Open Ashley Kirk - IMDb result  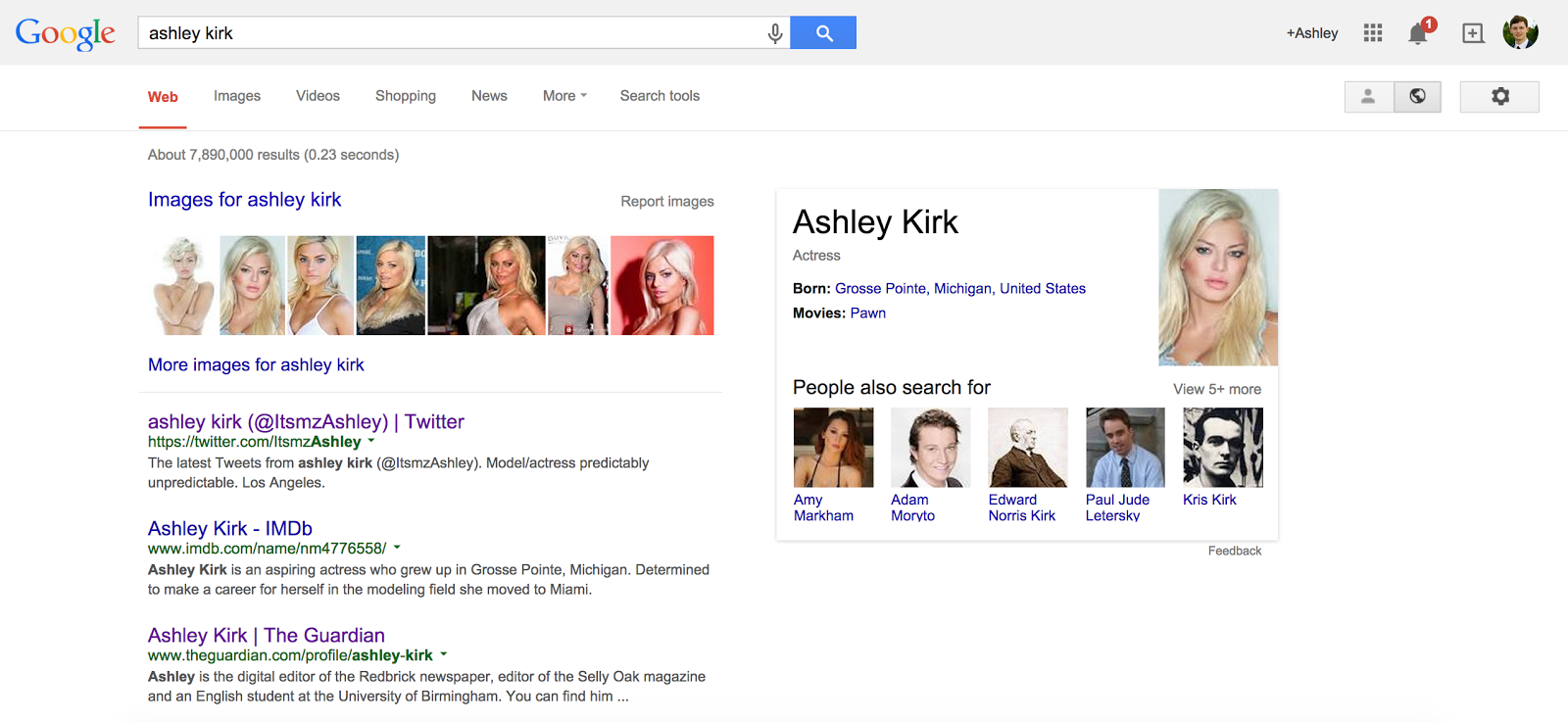230,529
